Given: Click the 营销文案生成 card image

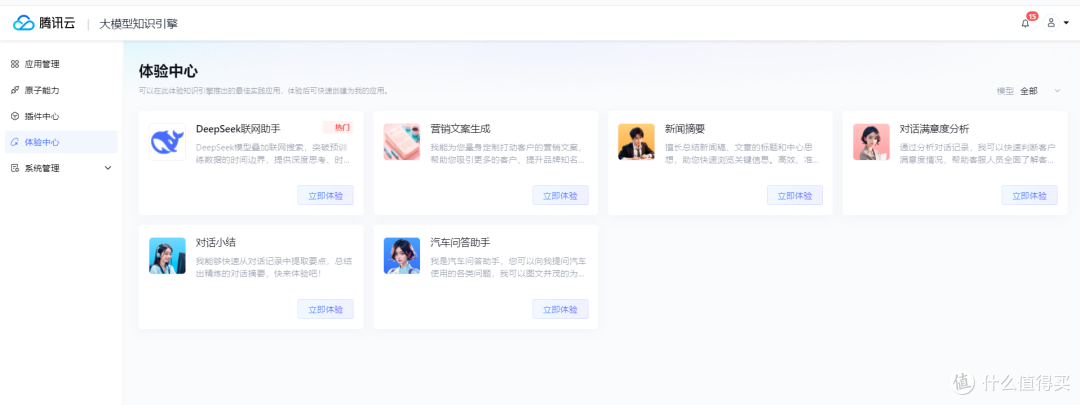Looking at the screenshot, I should pos(402,142).
